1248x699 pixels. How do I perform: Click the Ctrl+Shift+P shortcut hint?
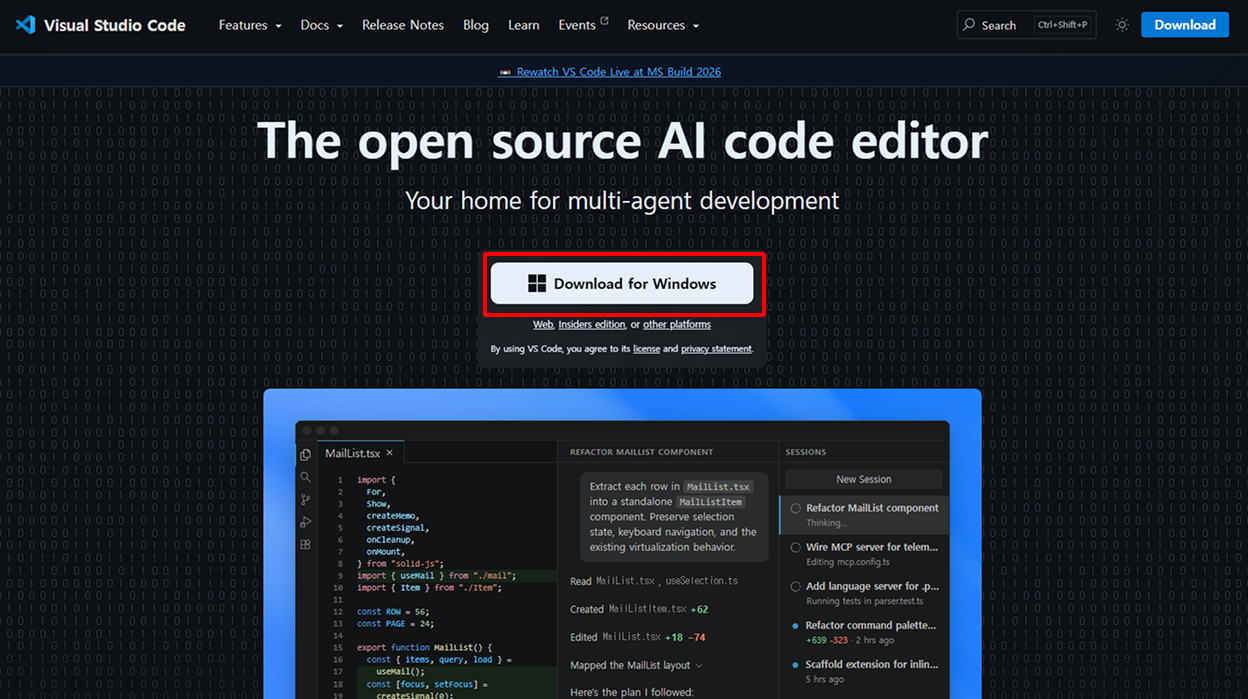point(1063,25)
